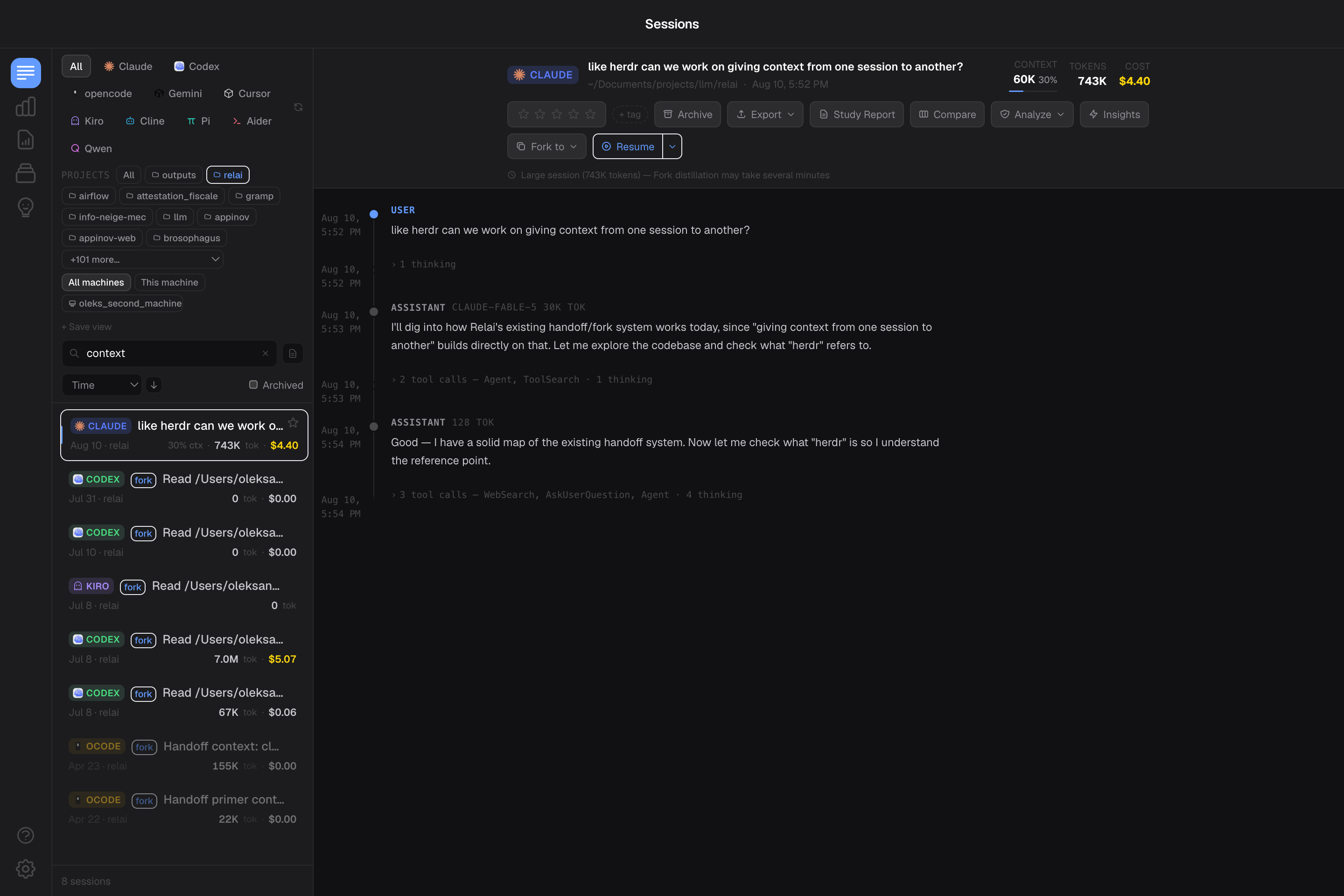Open Codex session dated Jul 31

point(183,489)
